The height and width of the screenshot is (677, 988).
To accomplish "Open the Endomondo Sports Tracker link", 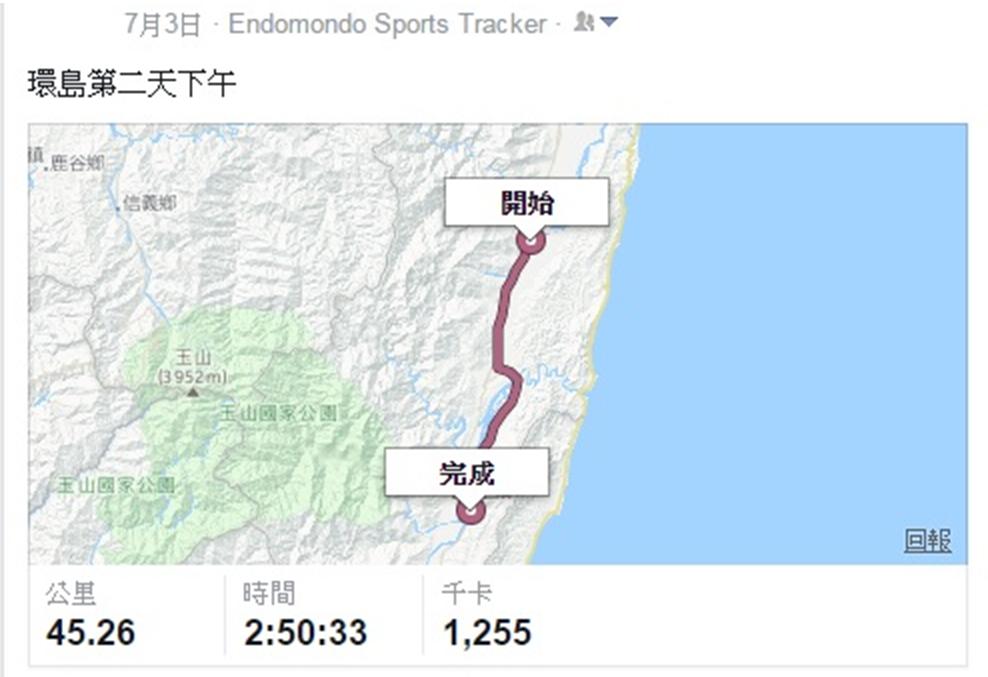I will 388,25.
